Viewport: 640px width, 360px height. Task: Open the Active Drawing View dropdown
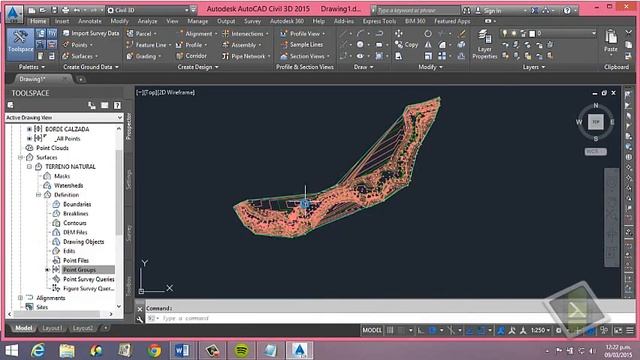[64, 118]
